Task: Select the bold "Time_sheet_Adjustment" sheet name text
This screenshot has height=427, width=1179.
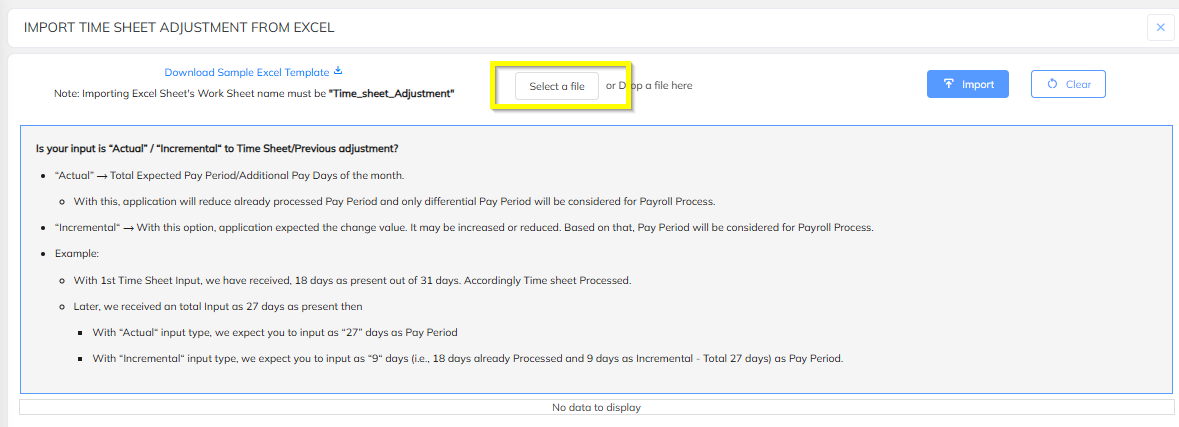Action: pos(391,94)
